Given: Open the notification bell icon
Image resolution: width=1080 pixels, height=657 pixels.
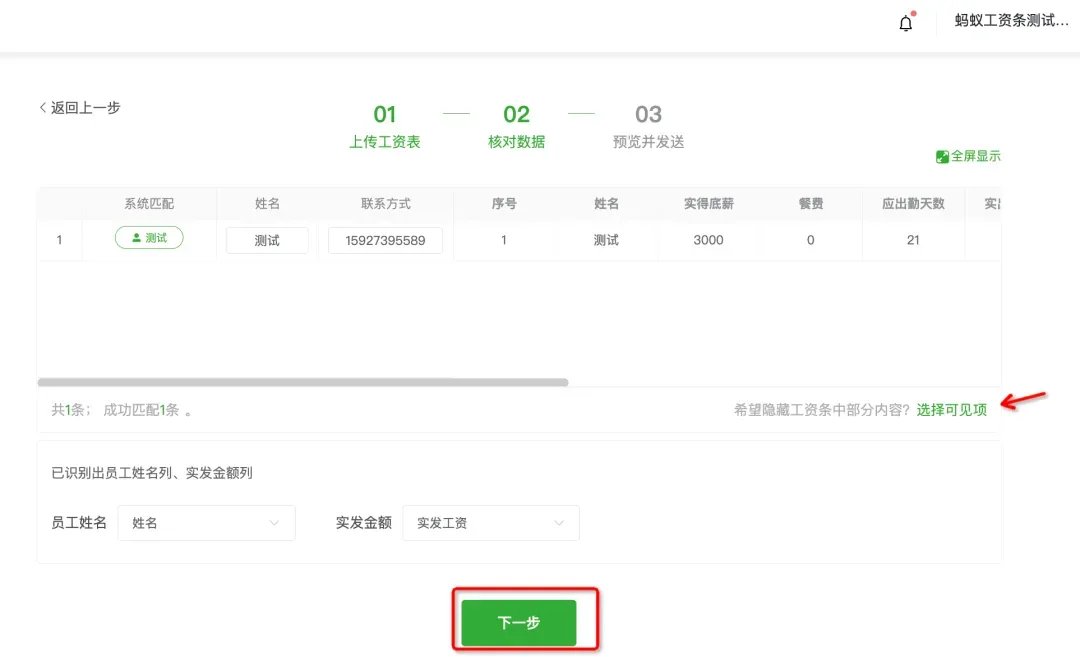Looking at the screenshot, I should point(906,23).
